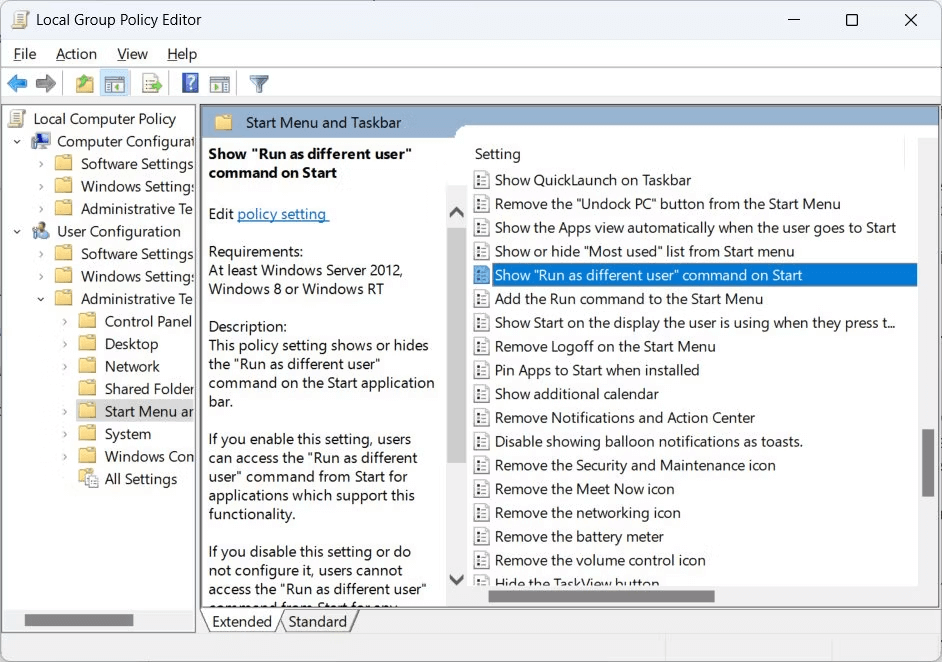Click the Back navigation arrow in the toolbar

16,83
